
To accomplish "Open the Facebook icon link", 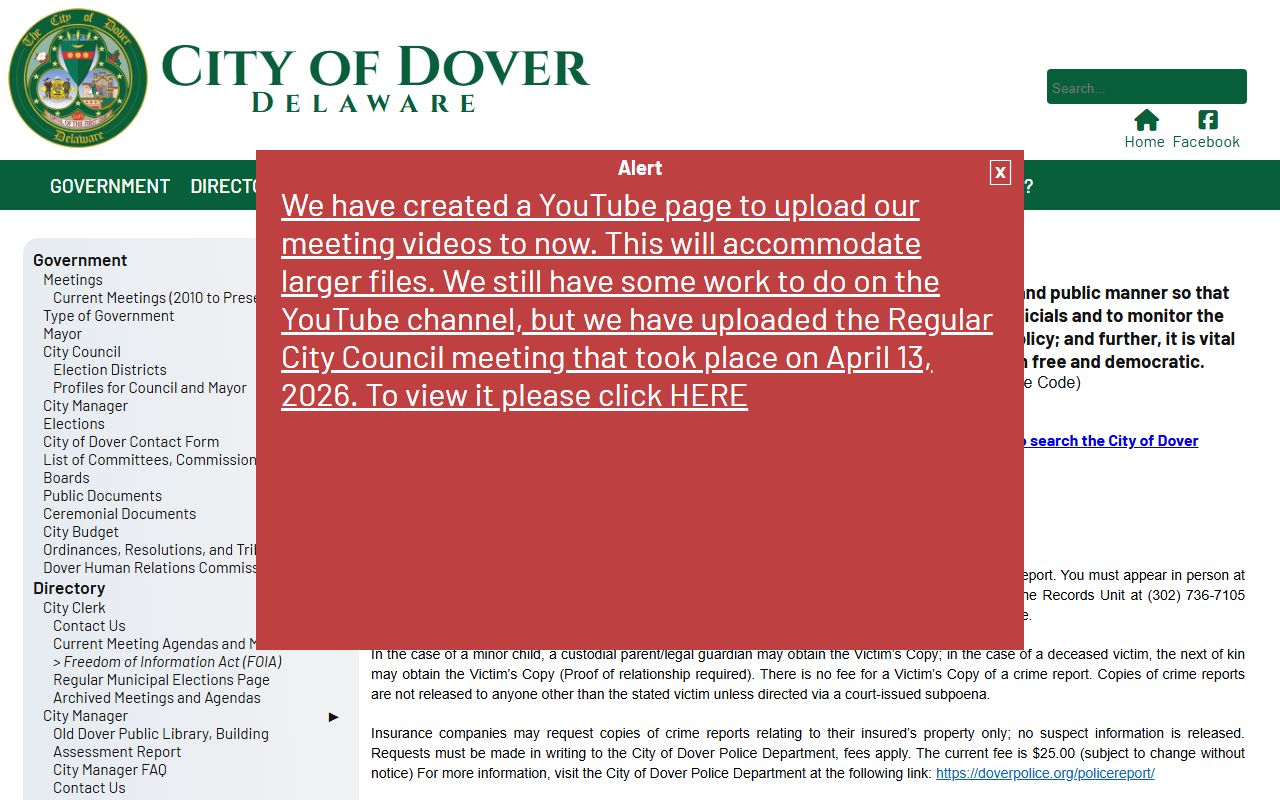I will [x=1206, y=129].
